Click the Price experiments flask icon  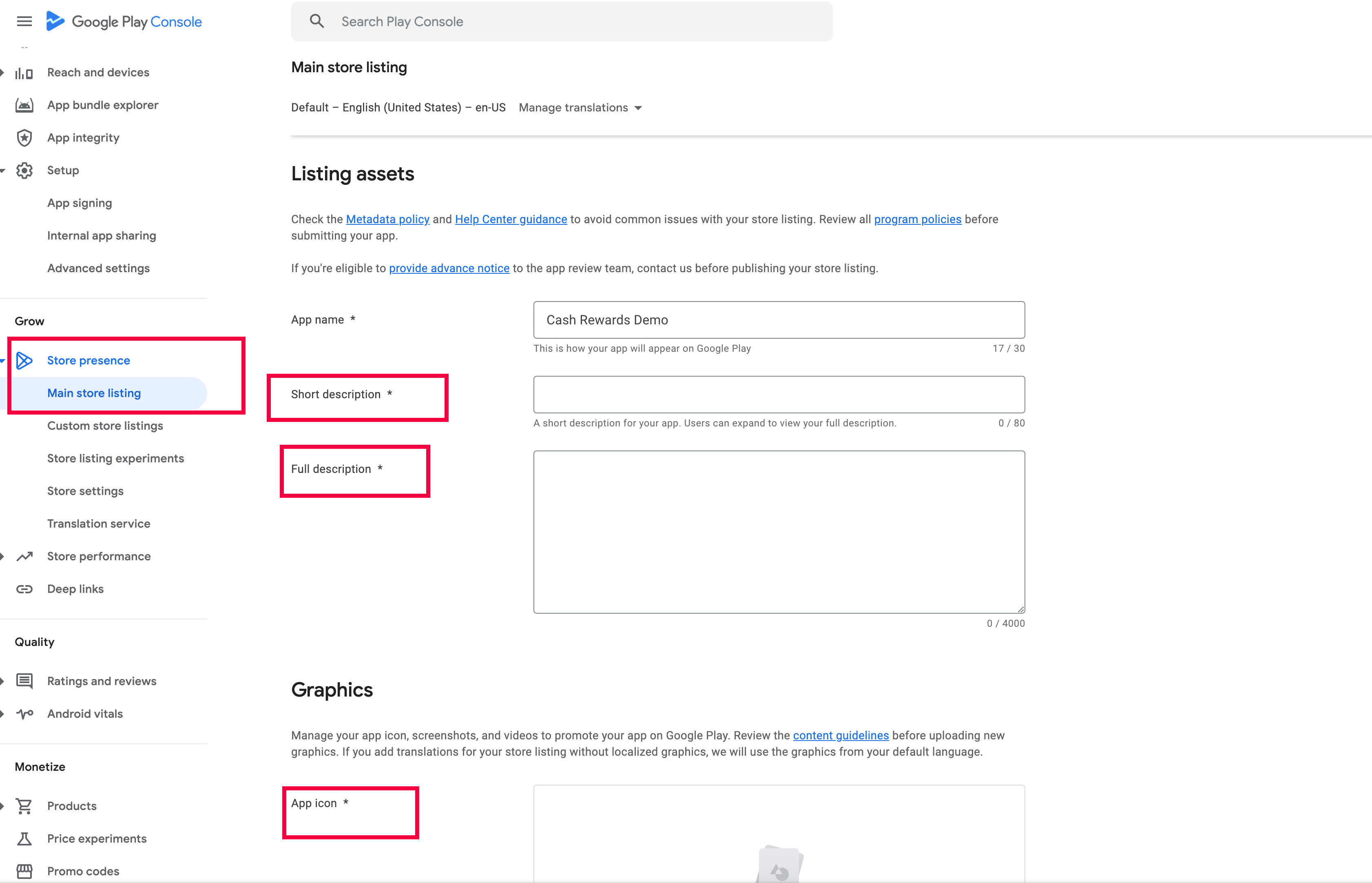click(x=24, y=838)
